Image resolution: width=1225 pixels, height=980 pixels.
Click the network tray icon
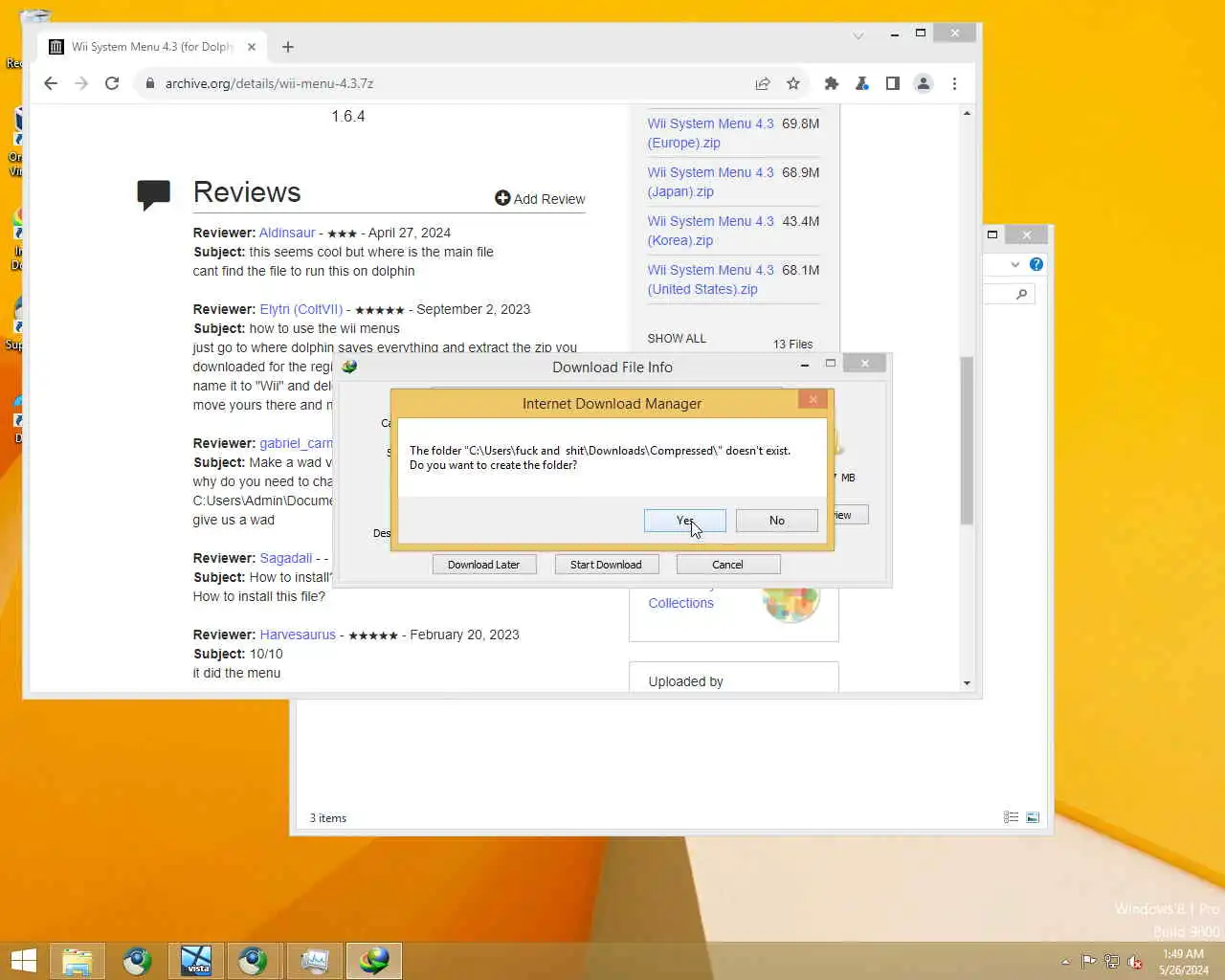pos(1112,962)
